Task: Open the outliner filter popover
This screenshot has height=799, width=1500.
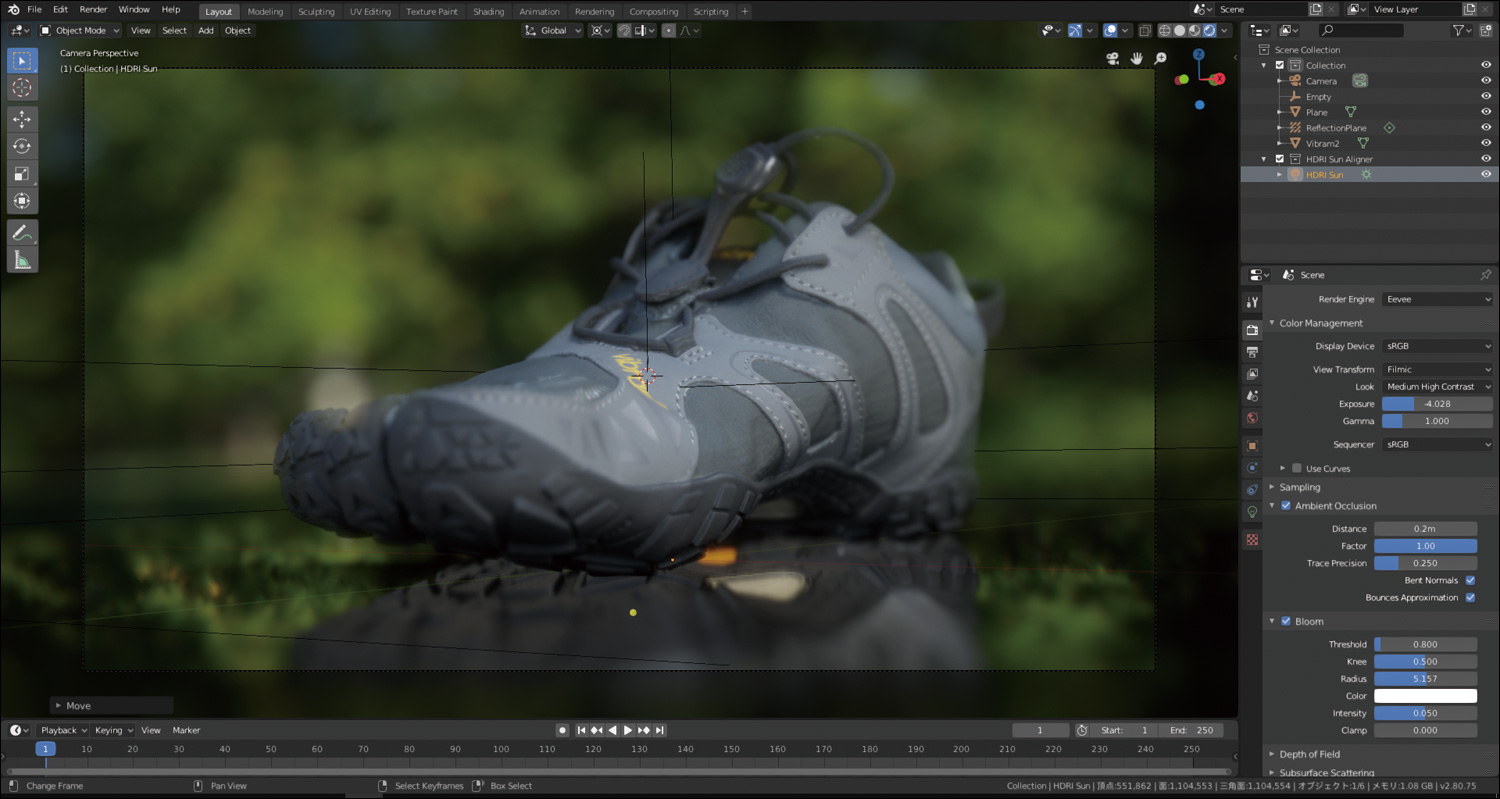Action: (1459, 31)
